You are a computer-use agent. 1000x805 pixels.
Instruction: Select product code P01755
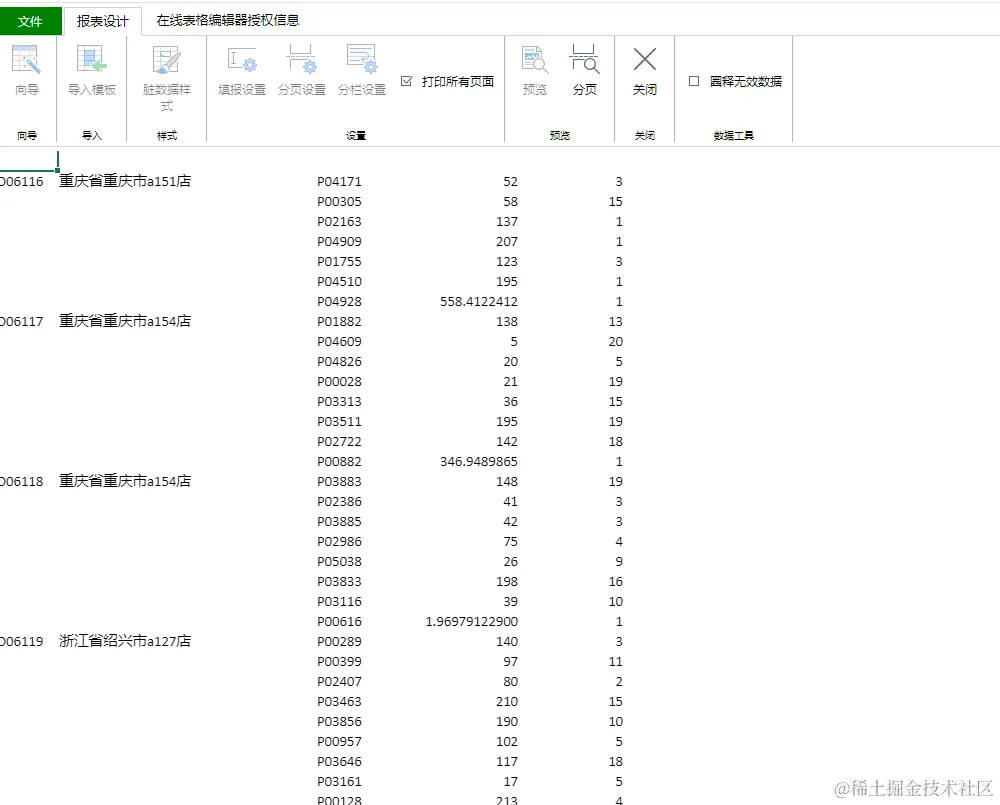(x=339, y=262)
